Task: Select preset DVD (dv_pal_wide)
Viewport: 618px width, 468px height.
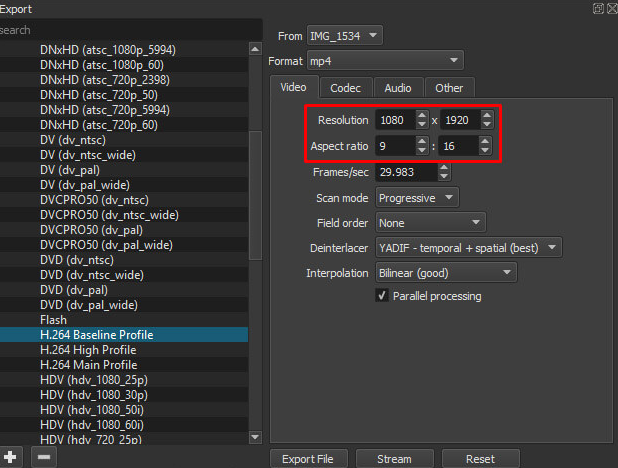Action: [x=124, y=304]
